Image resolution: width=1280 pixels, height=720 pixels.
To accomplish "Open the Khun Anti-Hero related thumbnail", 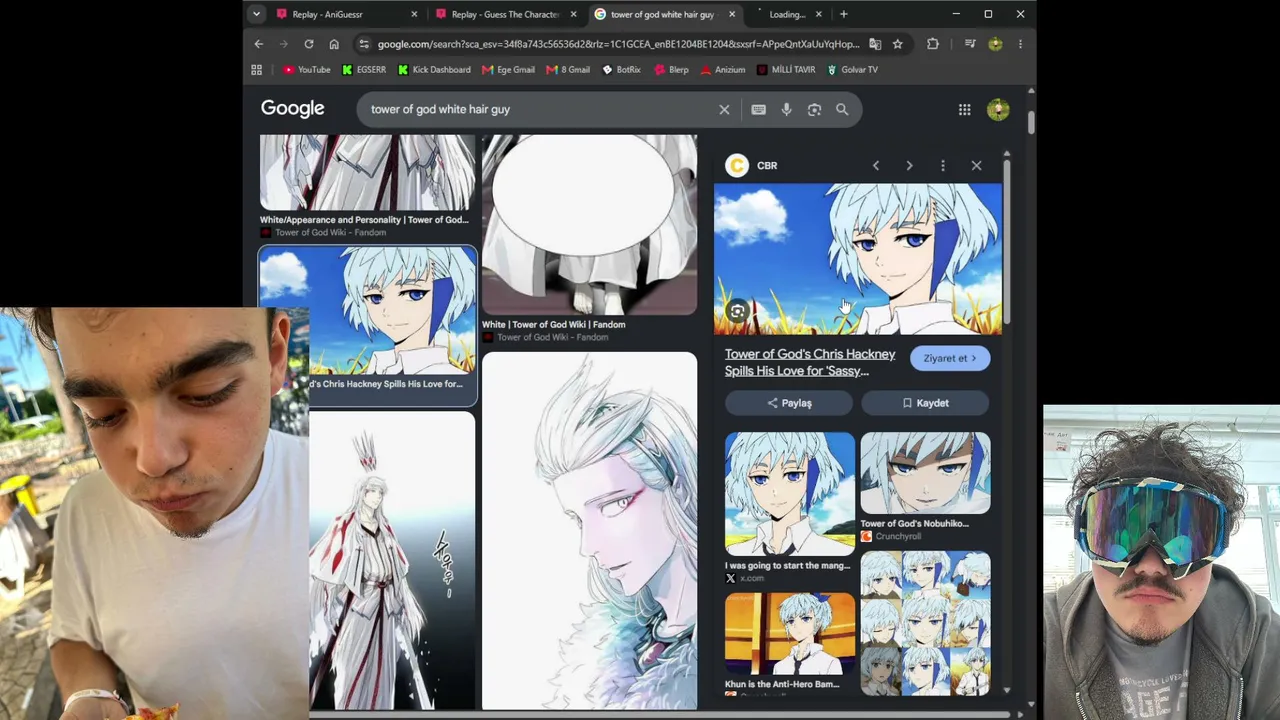I will pos(790,634).
